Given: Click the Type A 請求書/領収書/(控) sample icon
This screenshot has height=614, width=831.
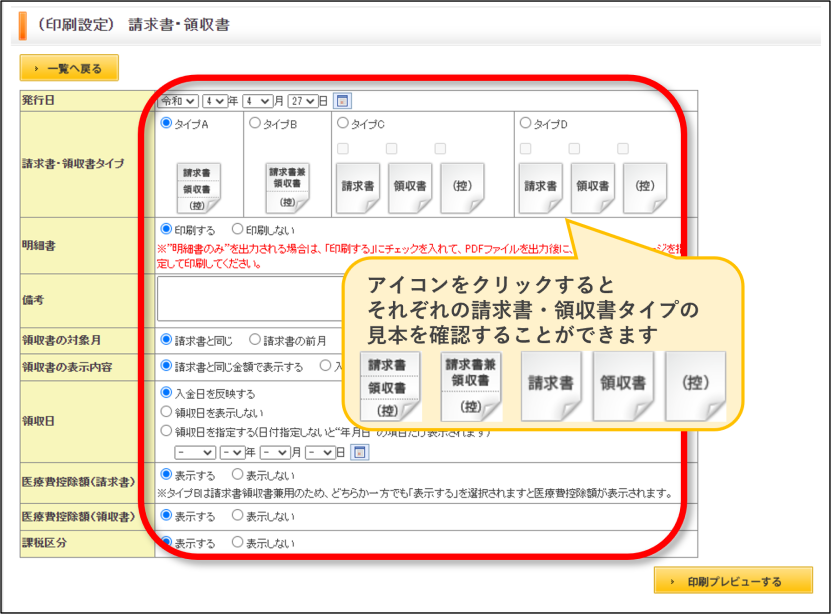Looking at the screenshot, I should pyautogui.click(x=198, y=188).
